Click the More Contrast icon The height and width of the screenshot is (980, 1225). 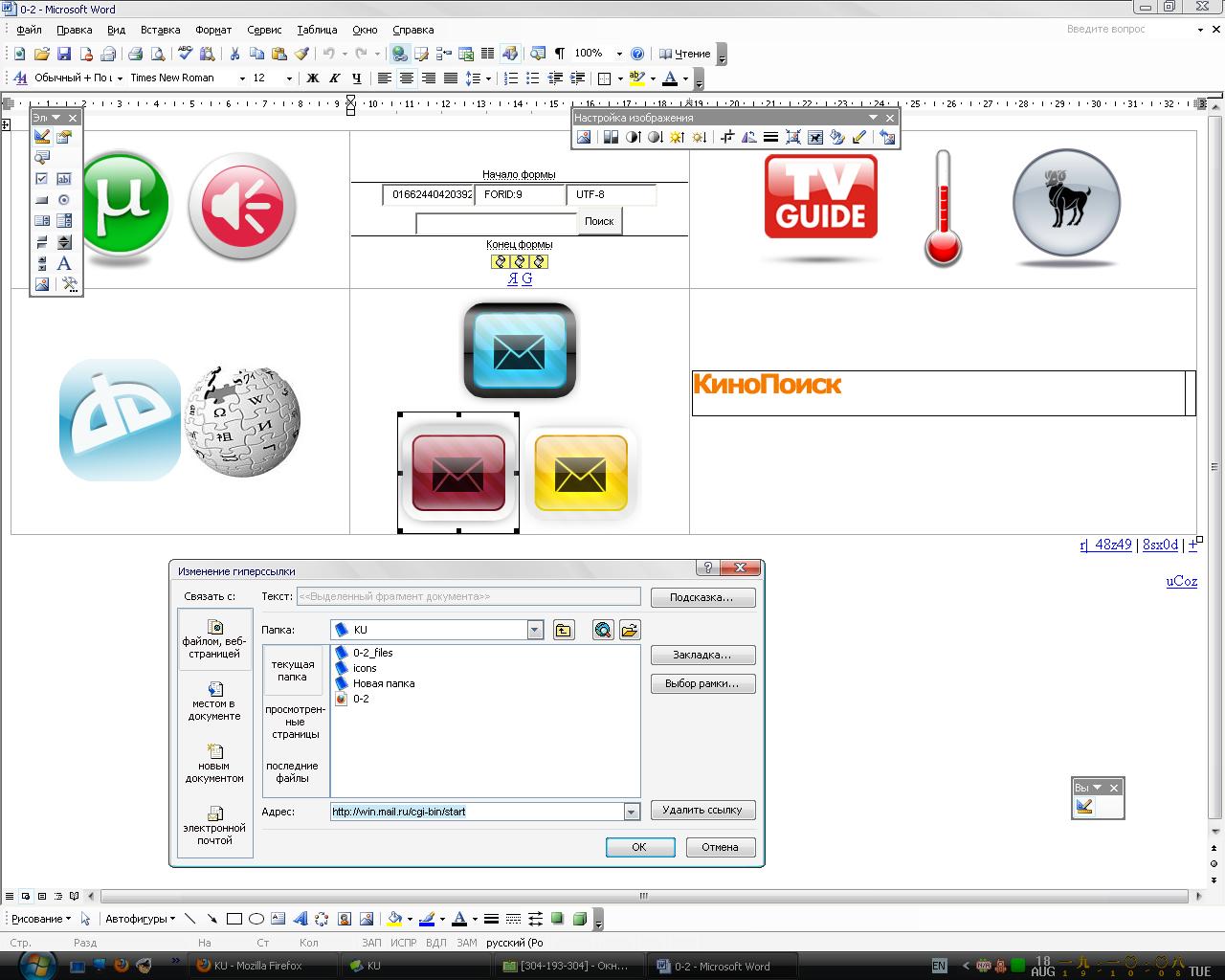(x=633, y=138)
